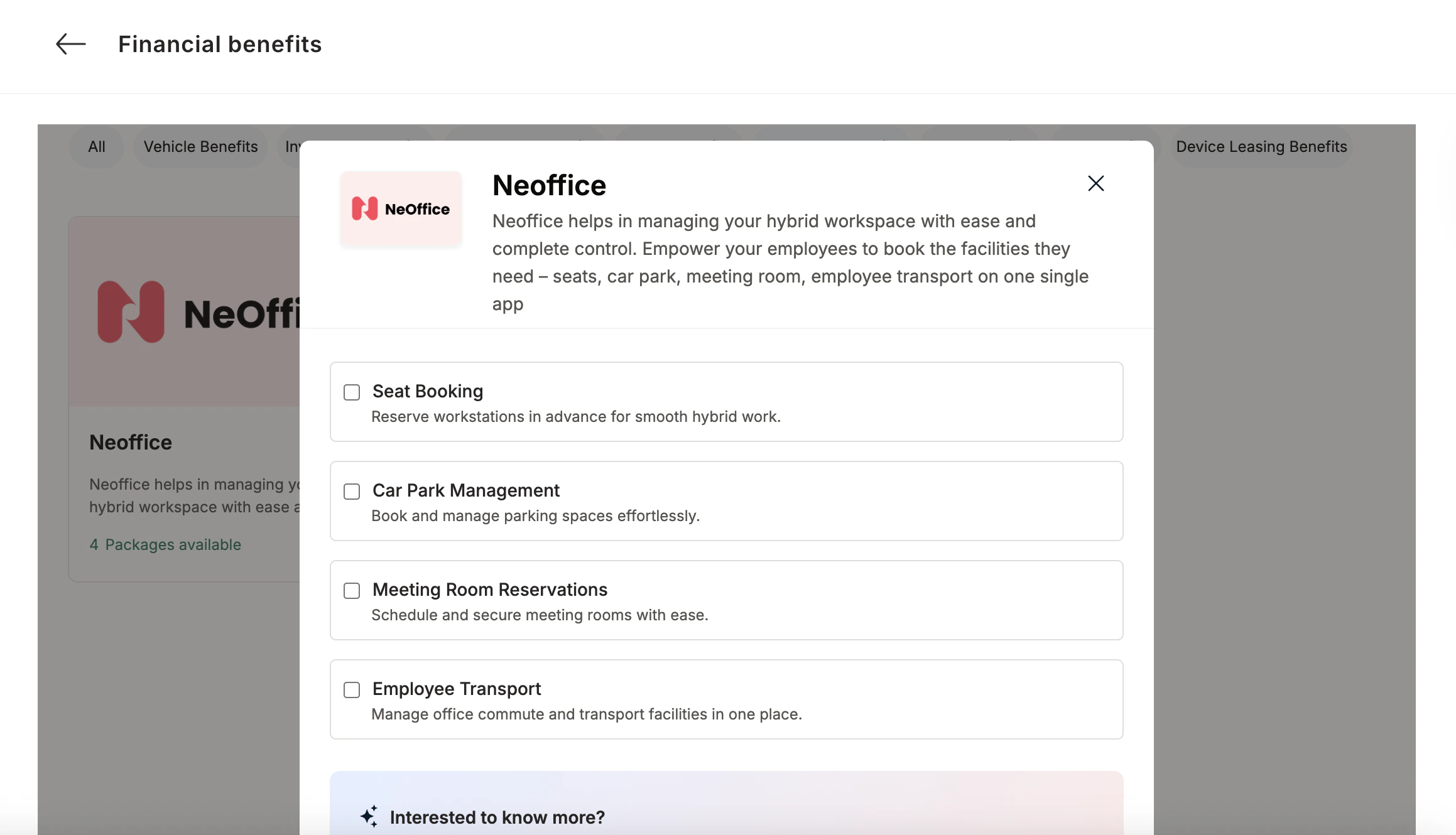Click the Neoffice description paragraph in dialog
The width and height of the screenshot is (1456, 835).
pyautogui.click(x=790, y=262)
